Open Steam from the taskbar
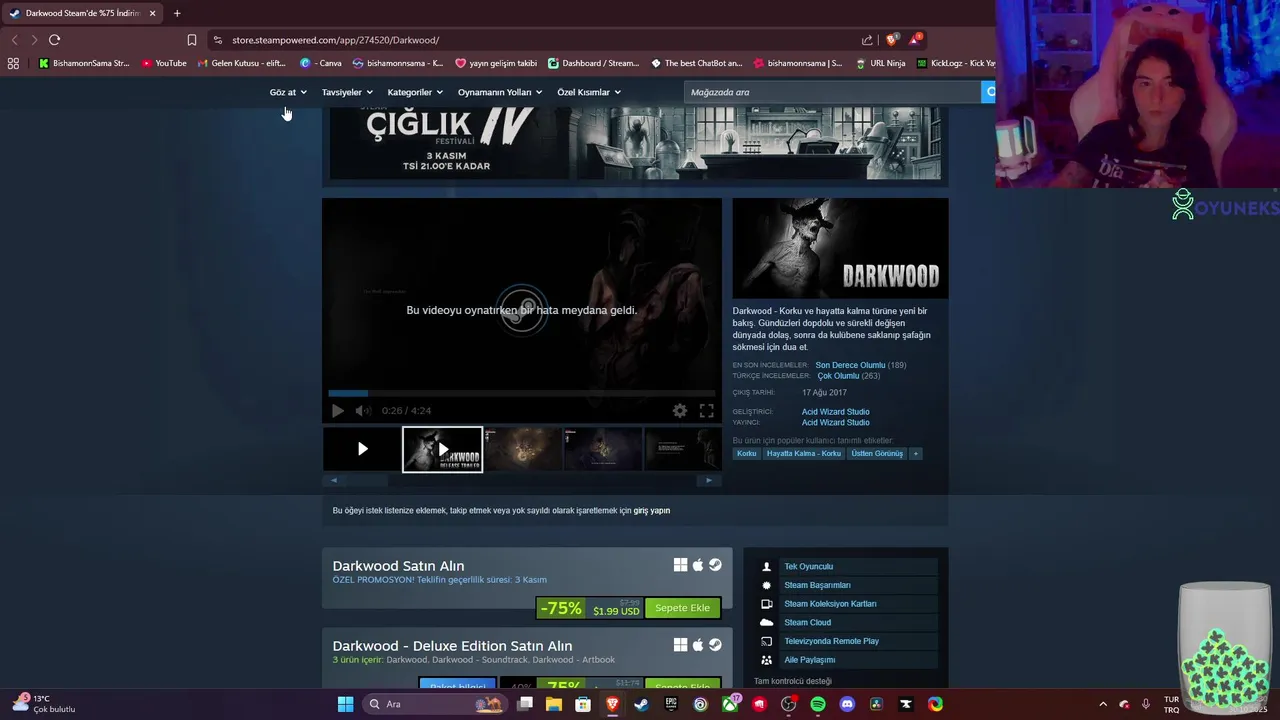 [641, 704]
